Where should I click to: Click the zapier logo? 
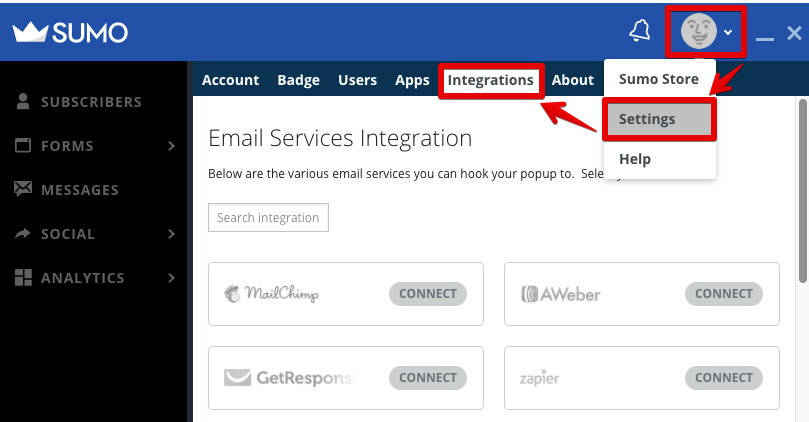(x=539, y=378)
